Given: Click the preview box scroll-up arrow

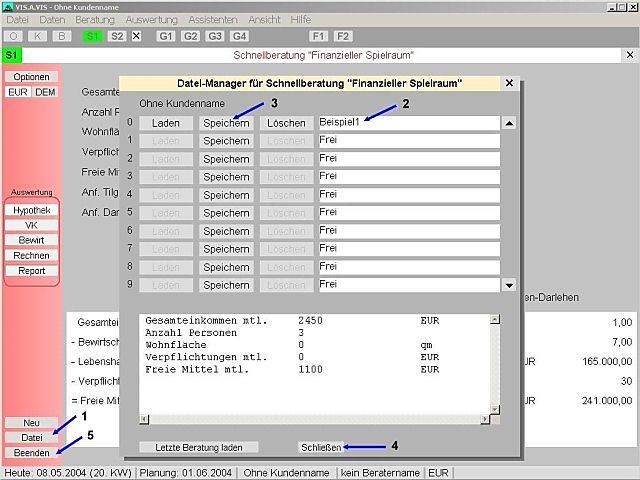Looking at the screenshot, I should coord(495,319).
